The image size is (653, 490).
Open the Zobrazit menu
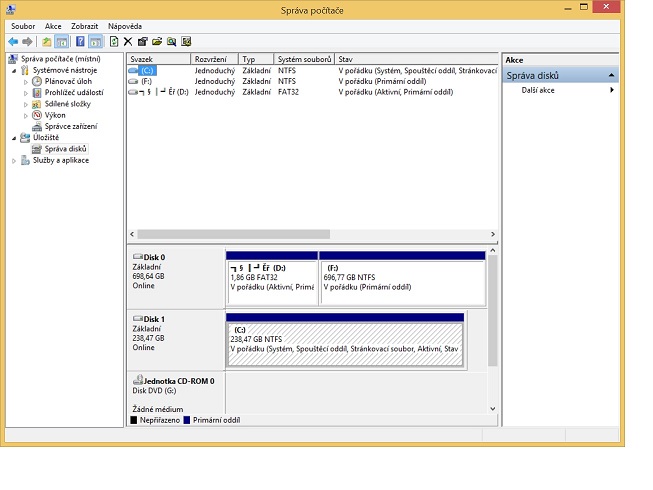pyautogui.click(x=85, y=26)
